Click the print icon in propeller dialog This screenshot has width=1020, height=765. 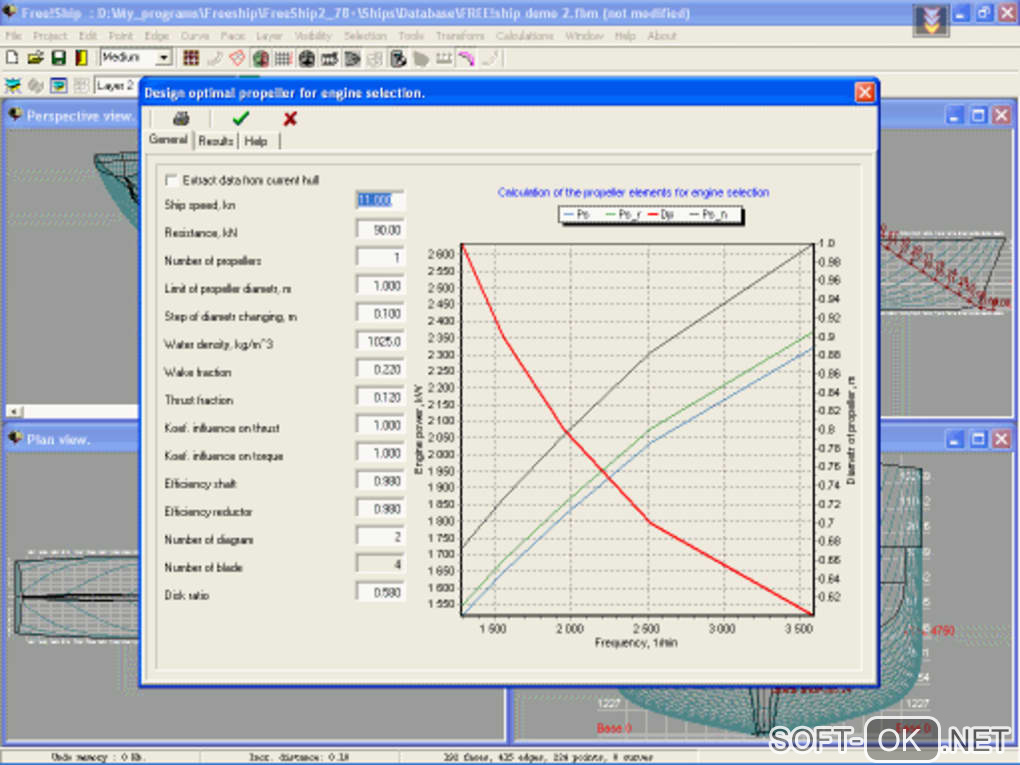(x=181, y=118)
